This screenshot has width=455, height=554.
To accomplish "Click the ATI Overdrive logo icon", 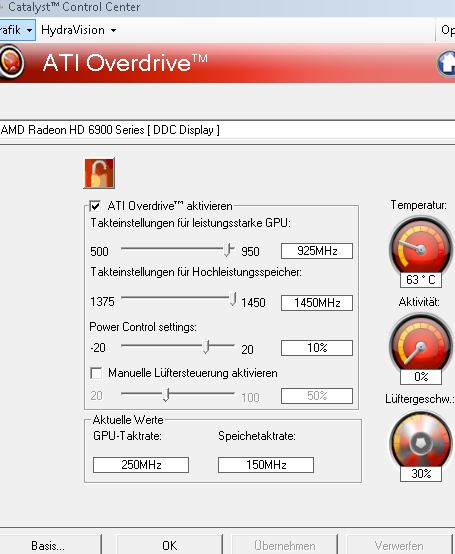I will point(11,62).
